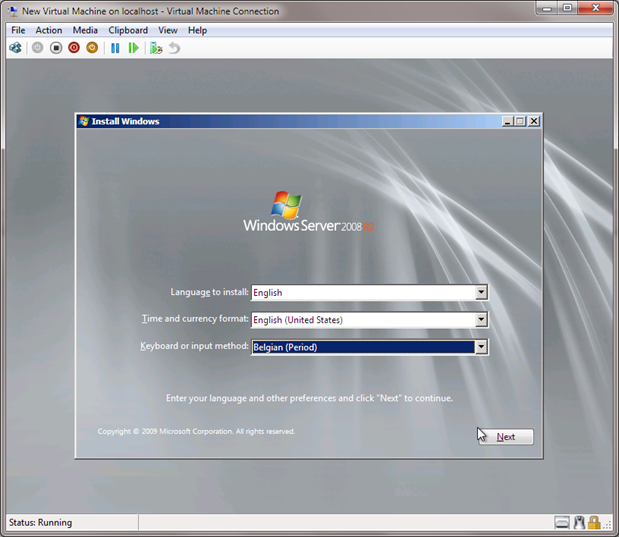
Task: Click the Virtual Machine Connection title icon
Action: (13, 11)
